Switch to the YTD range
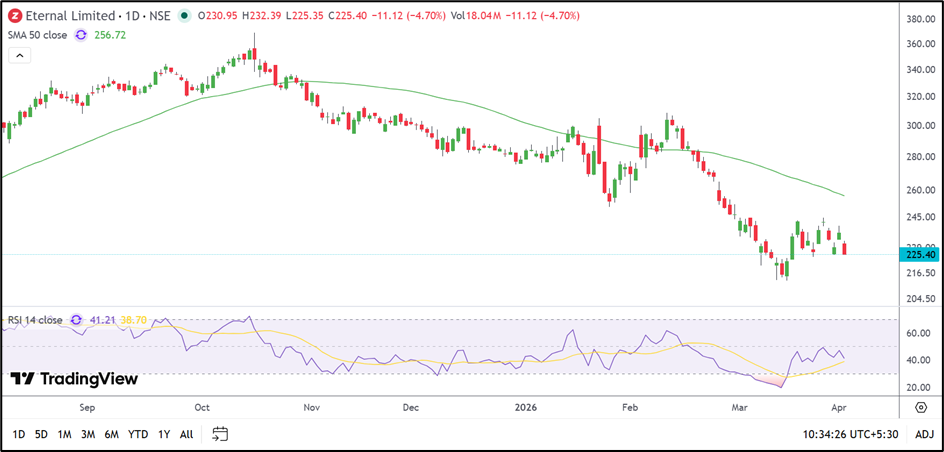Viewport: 944px width, 452px height. pyautogui.click(x=139, y=434)
